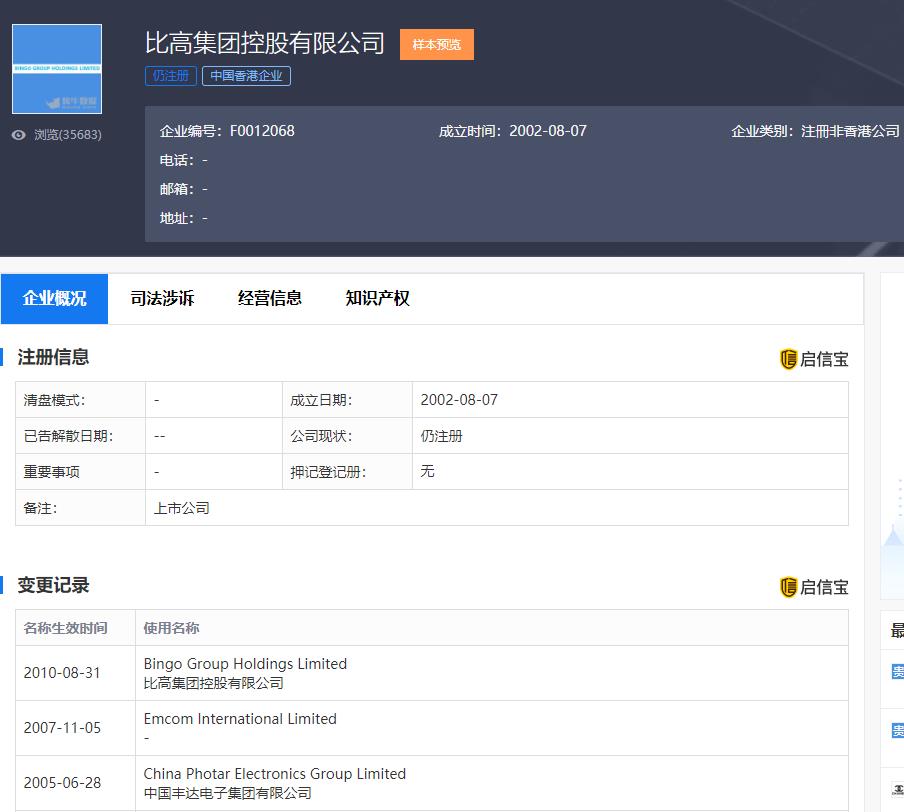The width and height of the screenshot is (904, 812).
Task: Click the 押记登记册 value 无
Action: (x=427, y=471)
